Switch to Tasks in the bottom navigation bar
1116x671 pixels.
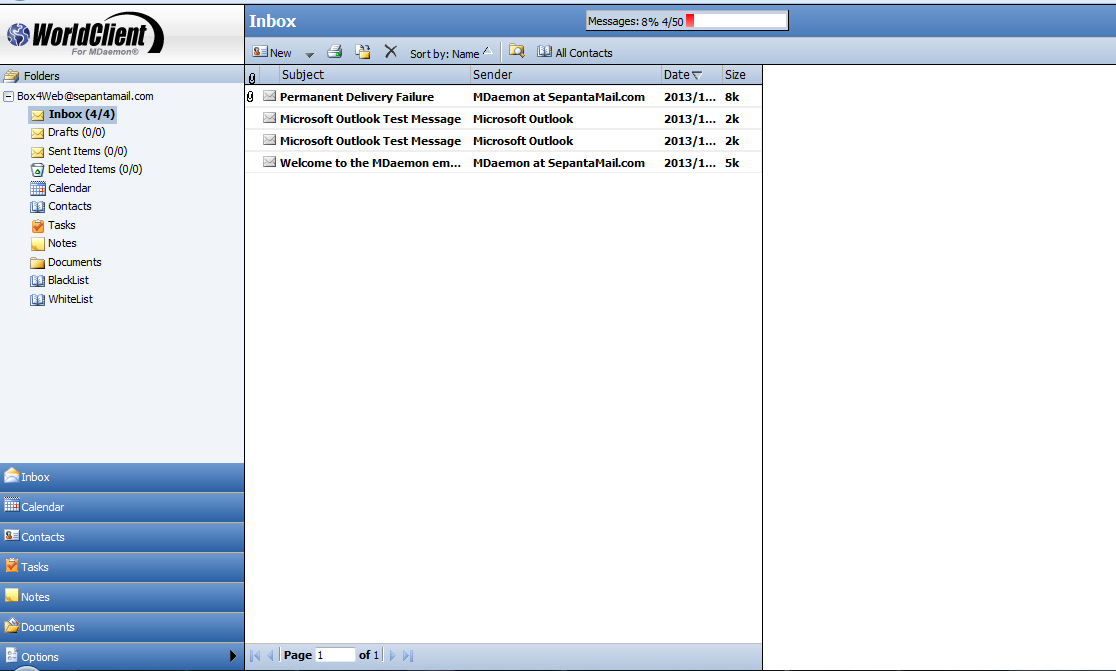122,566
